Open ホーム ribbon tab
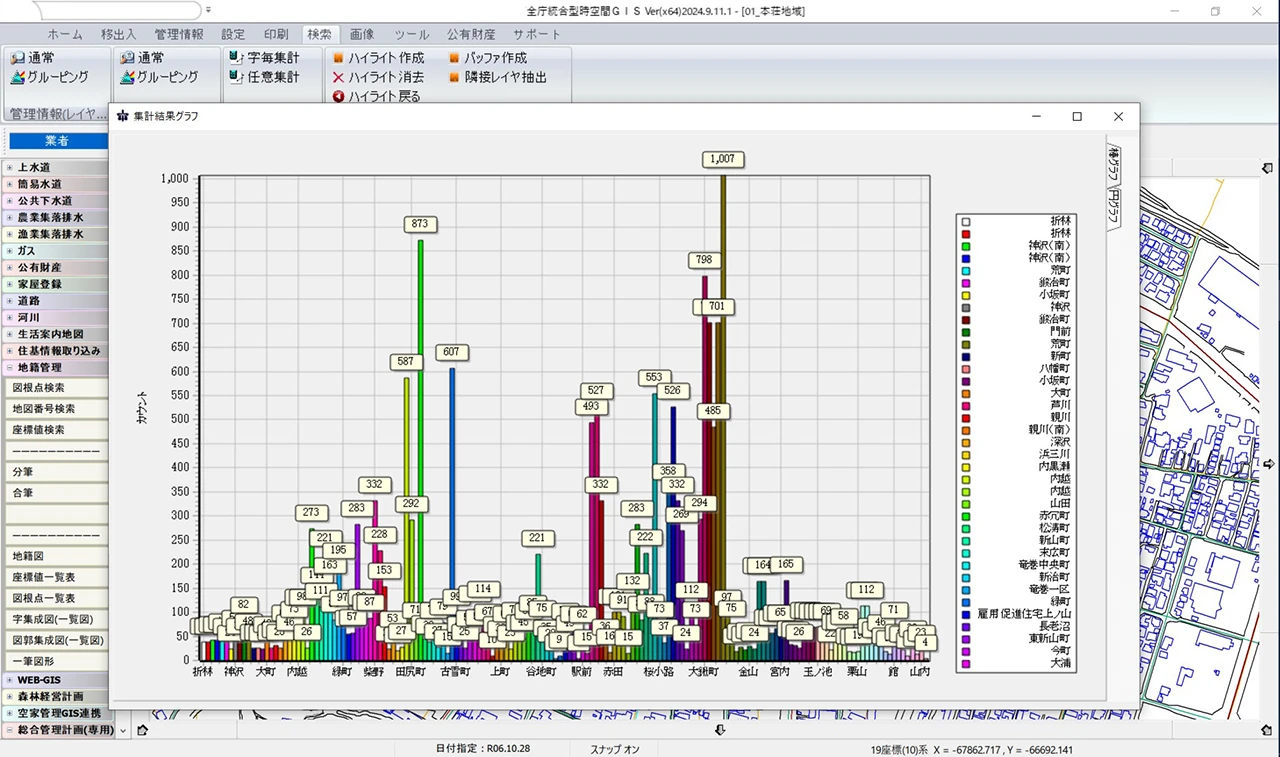Screen dimensions: 1280x757 tap(65, 34)
